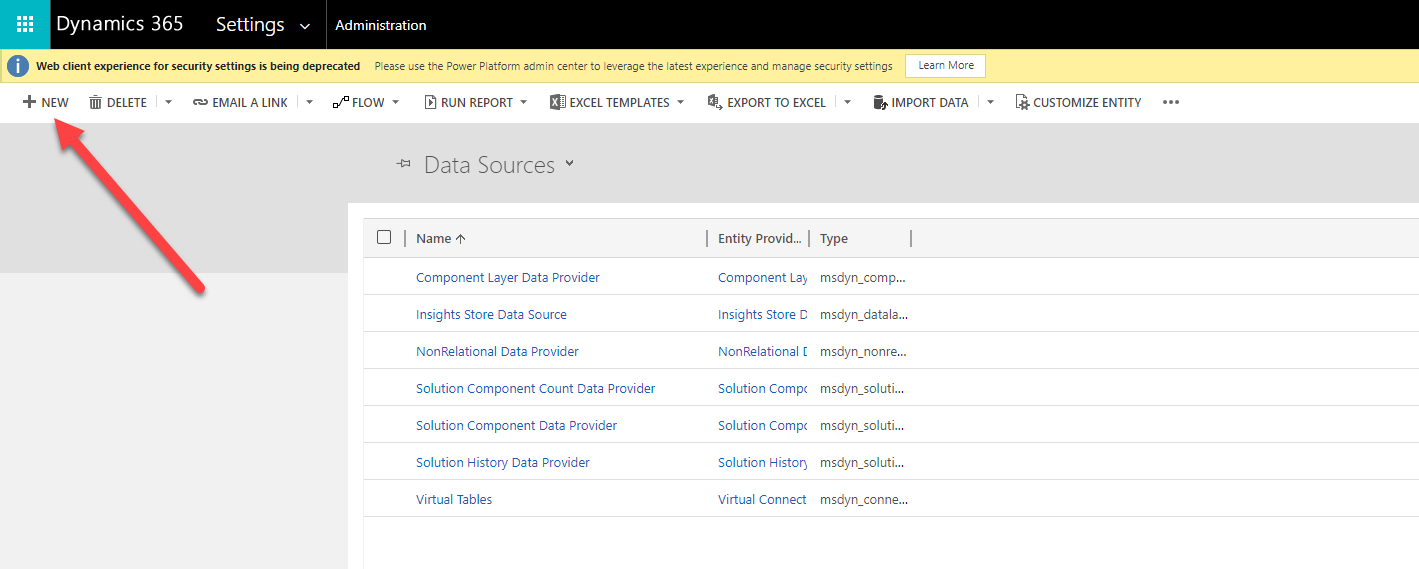Click the Delete trash can icon
Screen dimensions: 1419x569
(x=96, y=102)
